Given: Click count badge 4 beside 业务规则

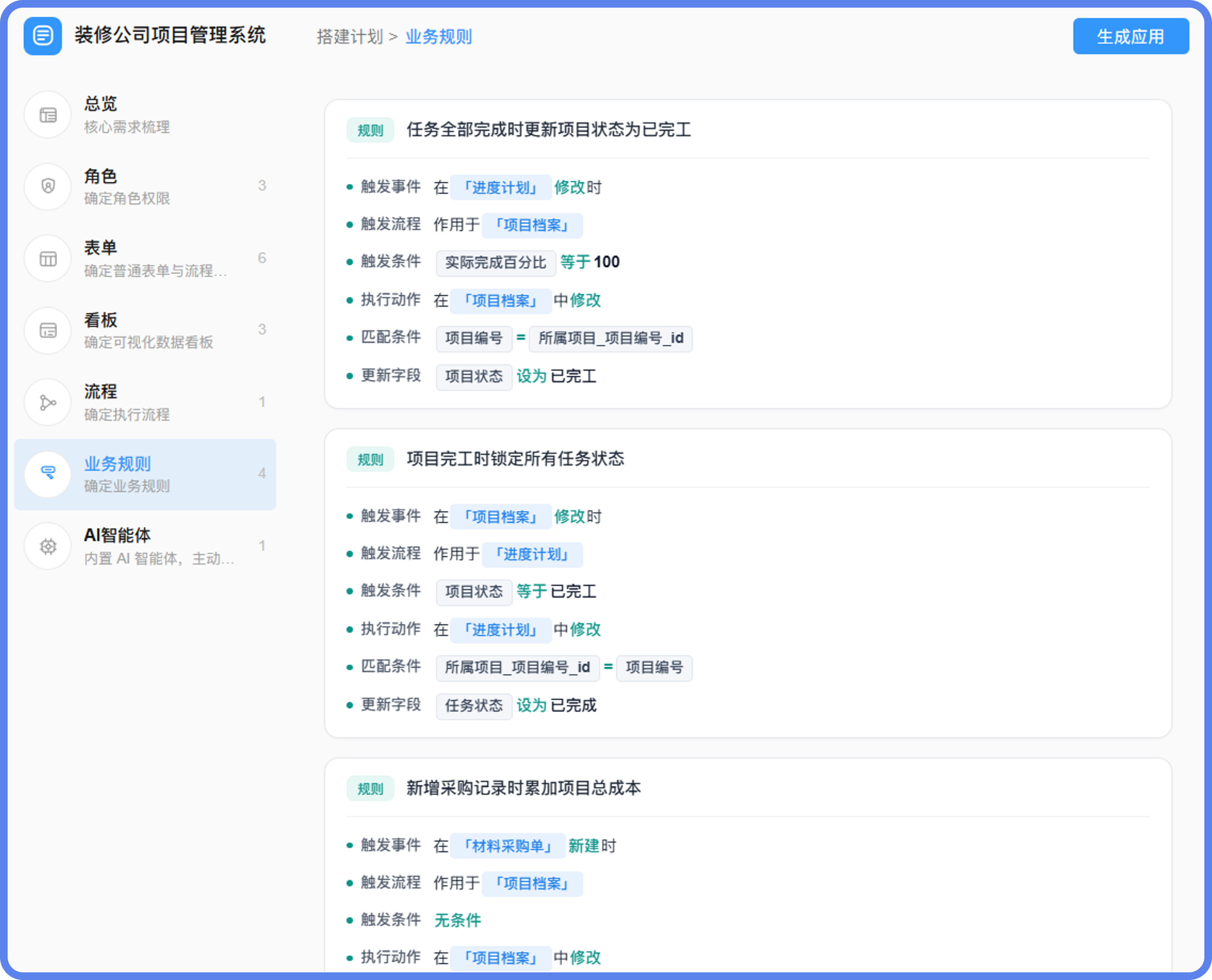Looking at the screenshot, I should click(x=262, y=473).
